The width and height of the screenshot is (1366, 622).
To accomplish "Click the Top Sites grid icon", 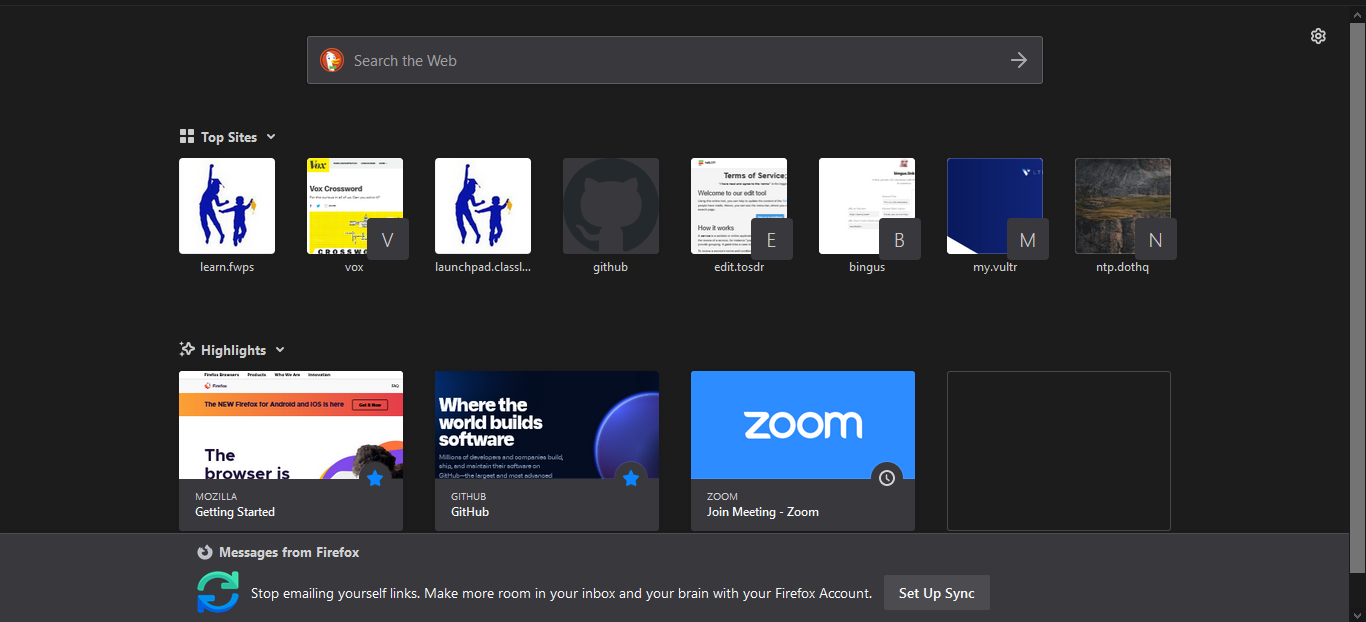I will 187,136.
